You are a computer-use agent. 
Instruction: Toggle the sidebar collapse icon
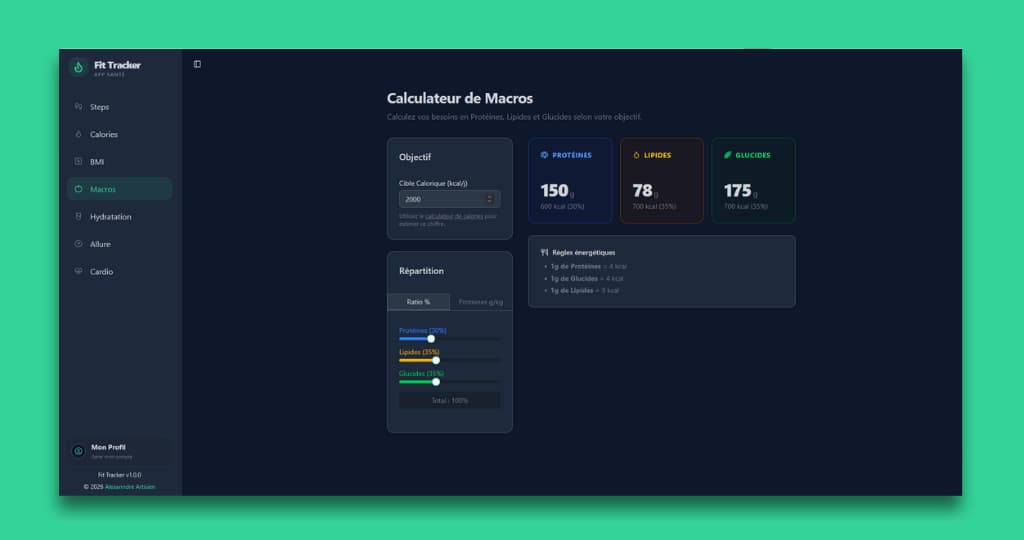coord(197,64)
